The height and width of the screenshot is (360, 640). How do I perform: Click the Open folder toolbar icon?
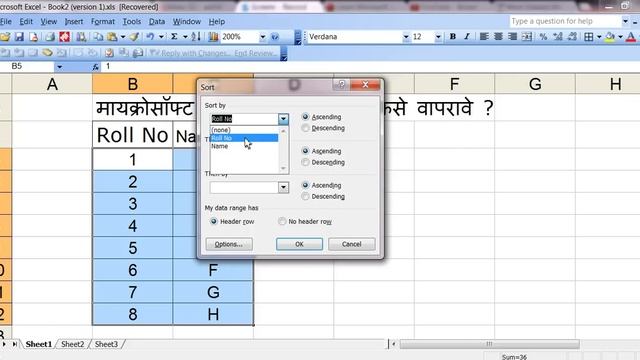pos(5,37)
